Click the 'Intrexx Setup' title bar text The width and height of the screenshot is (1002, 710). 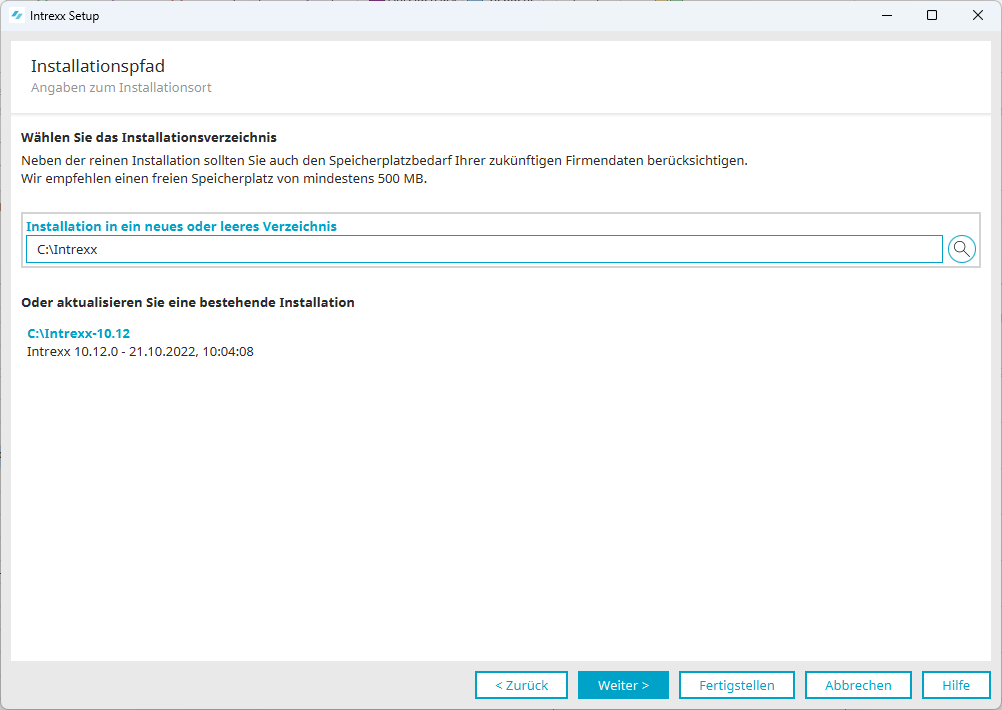point(64,16)
